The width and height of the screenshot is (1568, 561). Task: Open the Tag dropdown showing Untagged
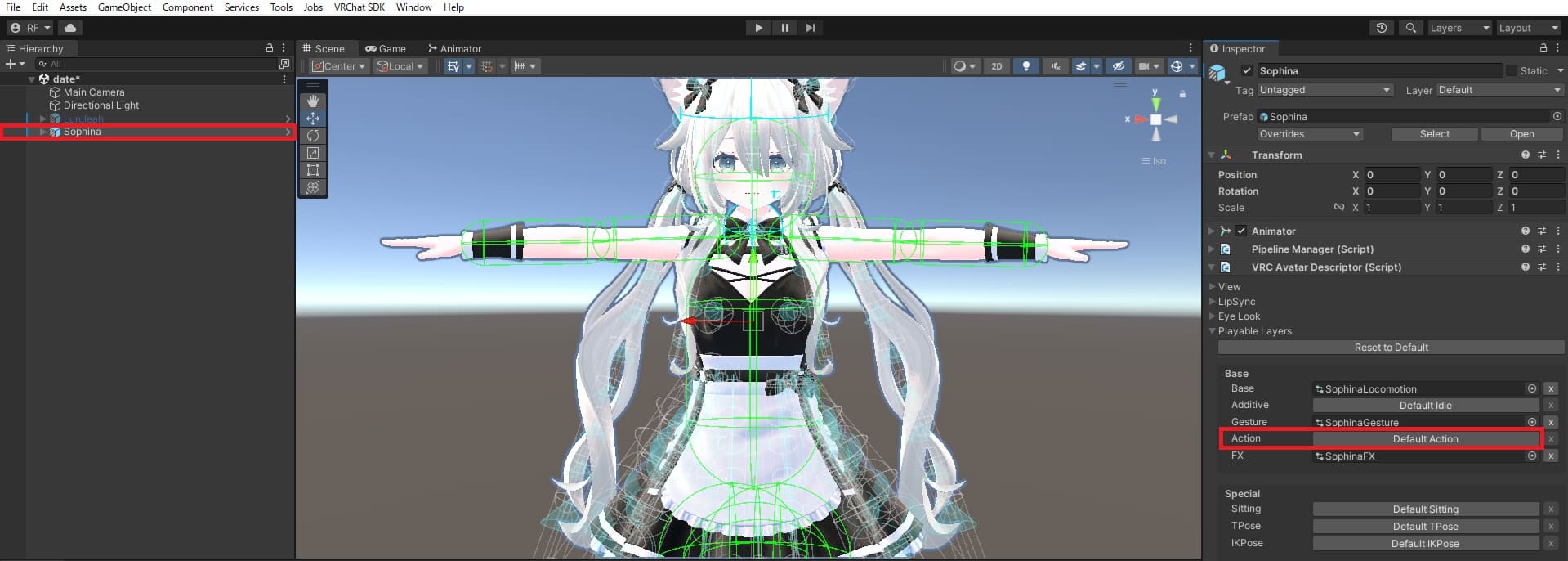tap(1324, 90)
